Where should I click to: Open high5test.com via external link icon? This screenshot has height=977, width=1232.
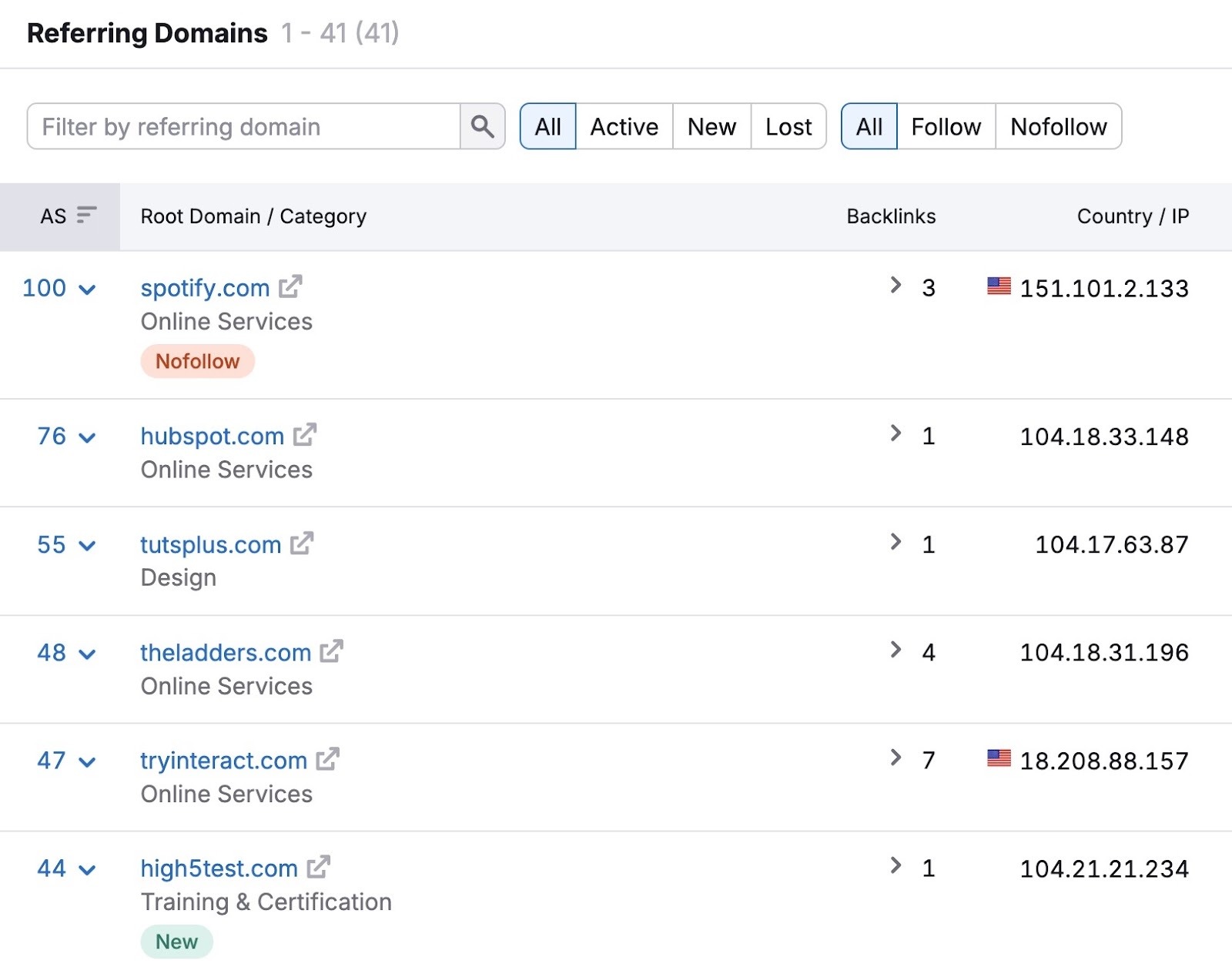[x=317, y=867]
